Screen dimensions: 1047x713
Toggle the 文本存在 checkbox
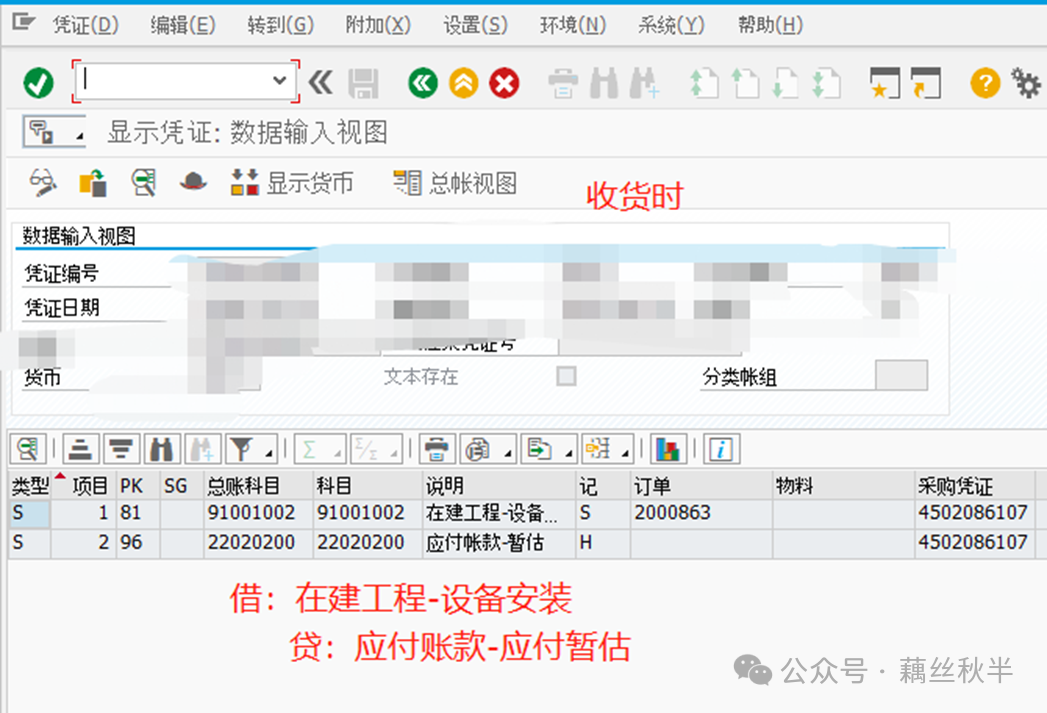[566, 376]
